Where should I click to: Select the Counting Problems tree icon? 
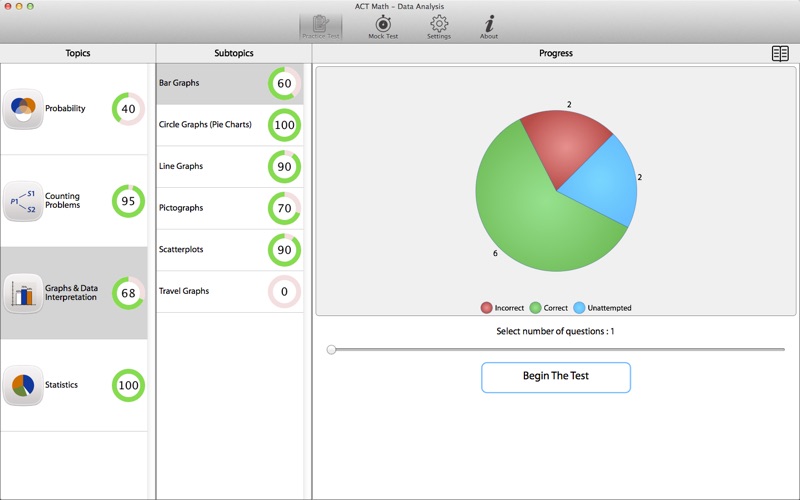(x=22, y=201)
